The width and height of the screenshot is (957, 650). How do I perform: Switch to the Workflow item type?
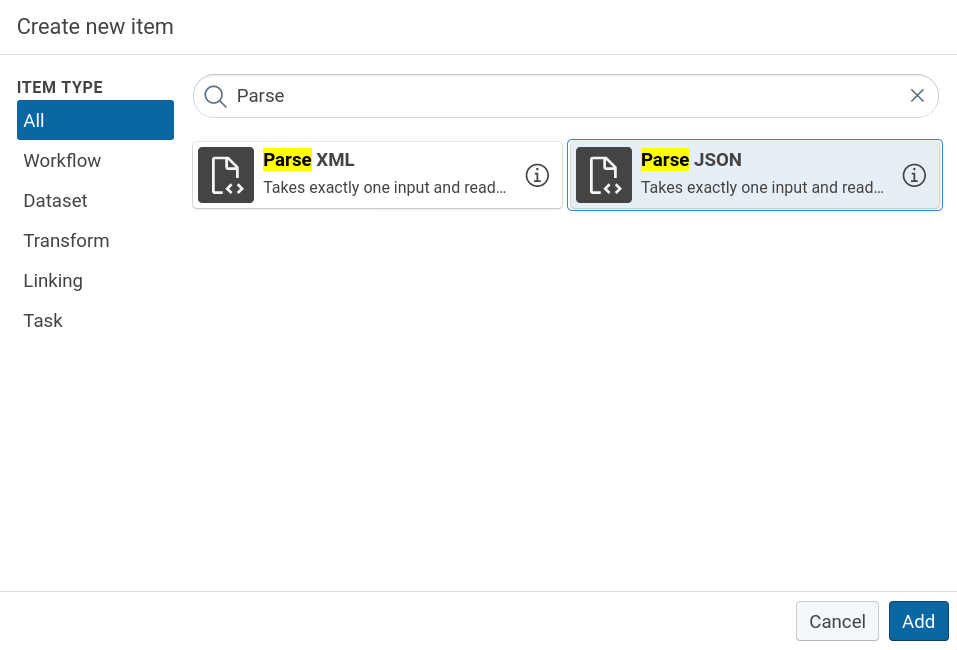(x=62, y=160)
